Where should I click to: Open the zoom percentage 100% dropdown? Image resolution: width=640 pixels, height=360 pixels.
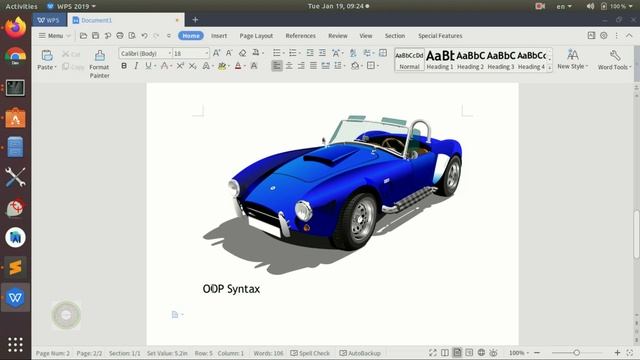pyautogui.click(x=519, y=353)
